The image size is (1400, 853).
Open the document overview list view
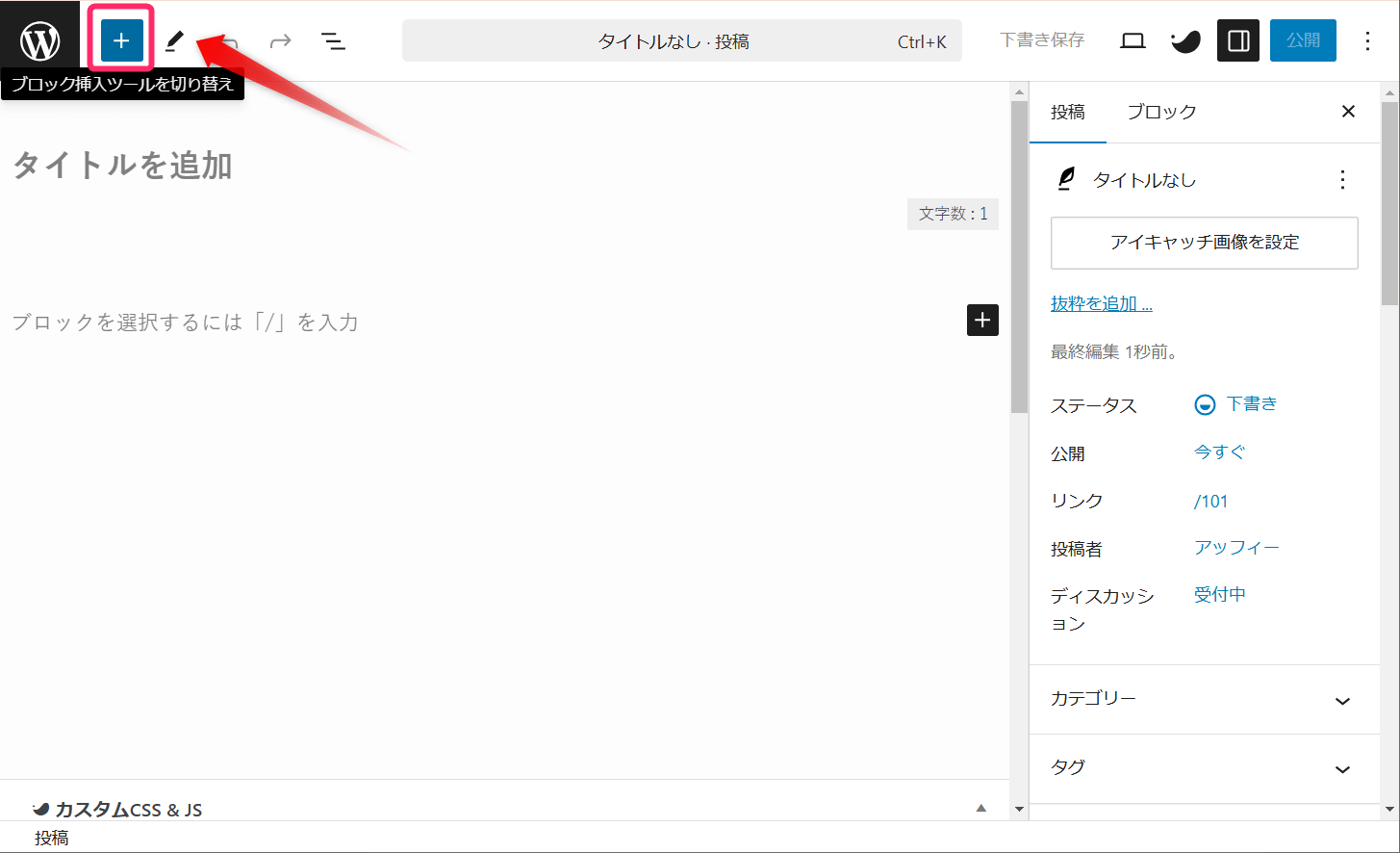coord(333,40)
